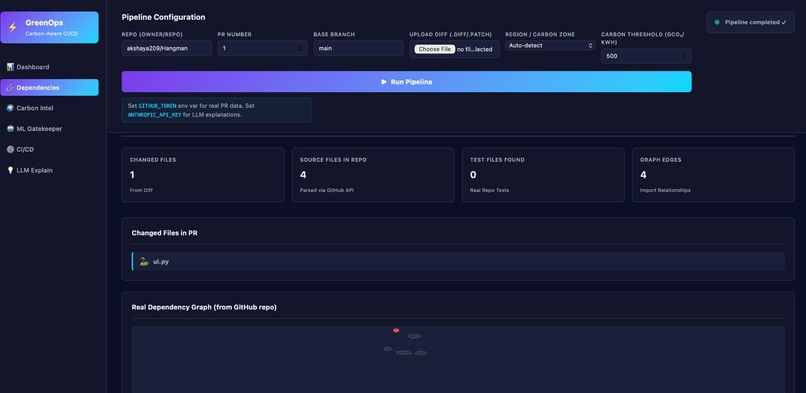Click the 'Real Repo Tests' caption
Viewport: 806px width, 393px height.
click(489, 191)
